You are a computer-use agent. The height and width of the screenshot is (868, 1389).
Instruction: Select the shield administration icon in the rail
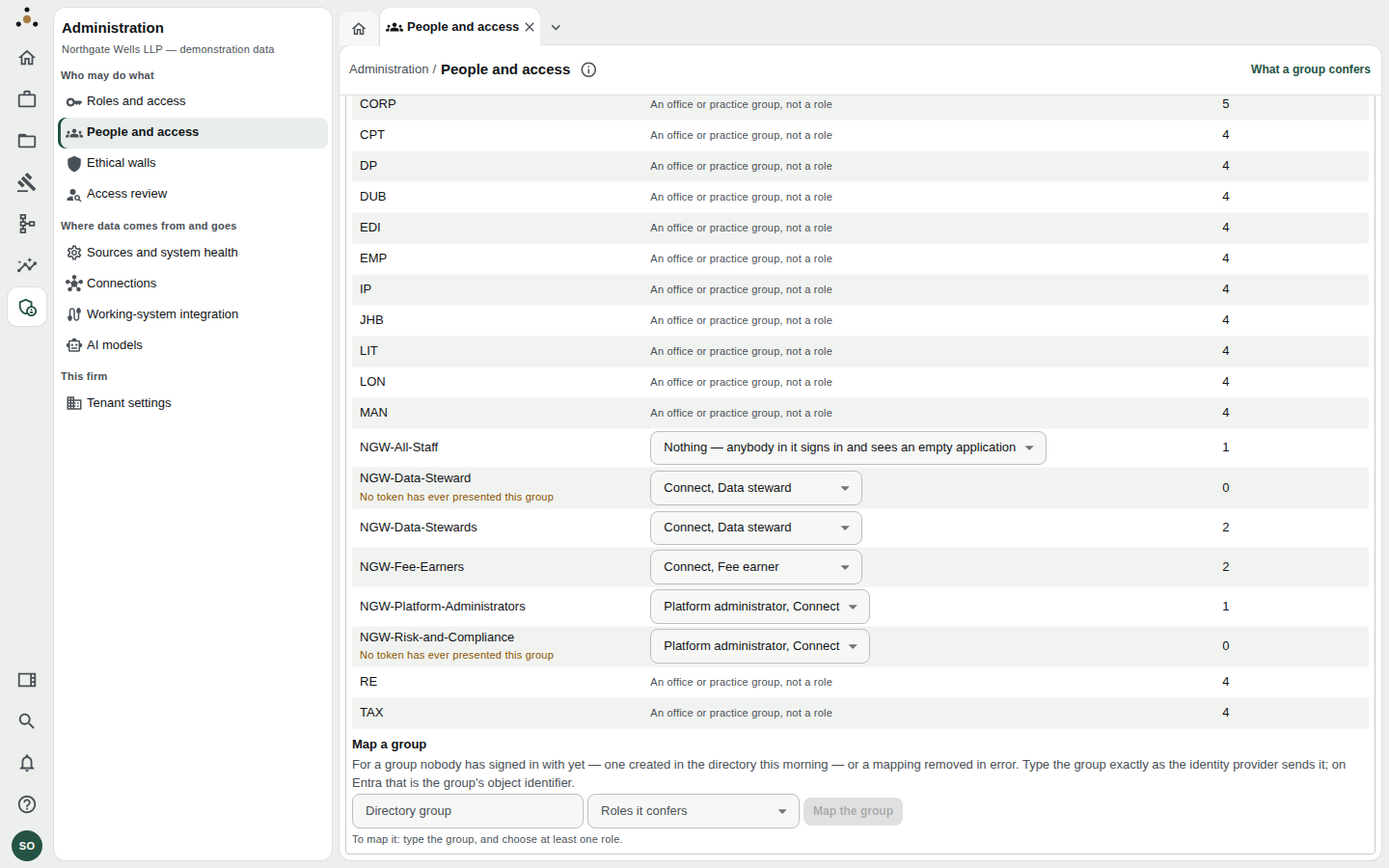(27, 308)
